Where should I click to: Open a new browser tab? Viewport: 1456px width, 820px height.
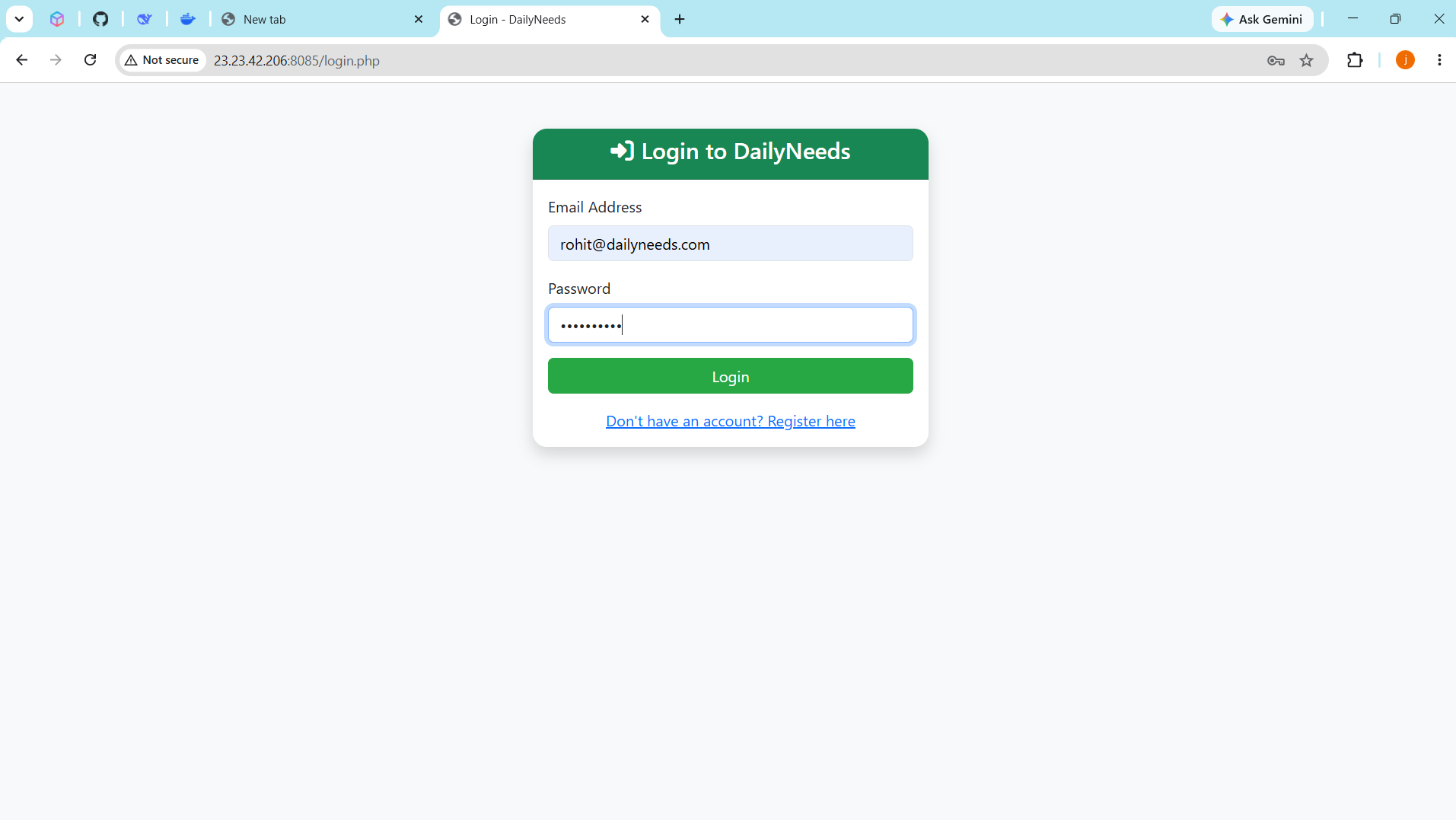pyautogui.click(x=680, y=19)
